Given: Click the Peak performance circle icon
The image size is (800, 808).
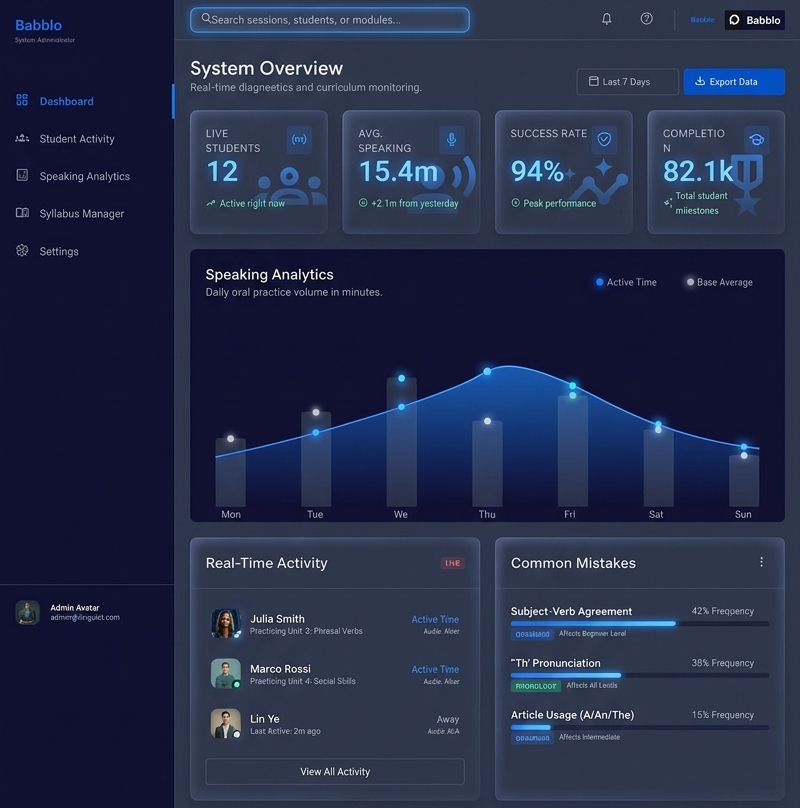Looking at the screenshot, I should pyautogui.click(x=515, y=203).
